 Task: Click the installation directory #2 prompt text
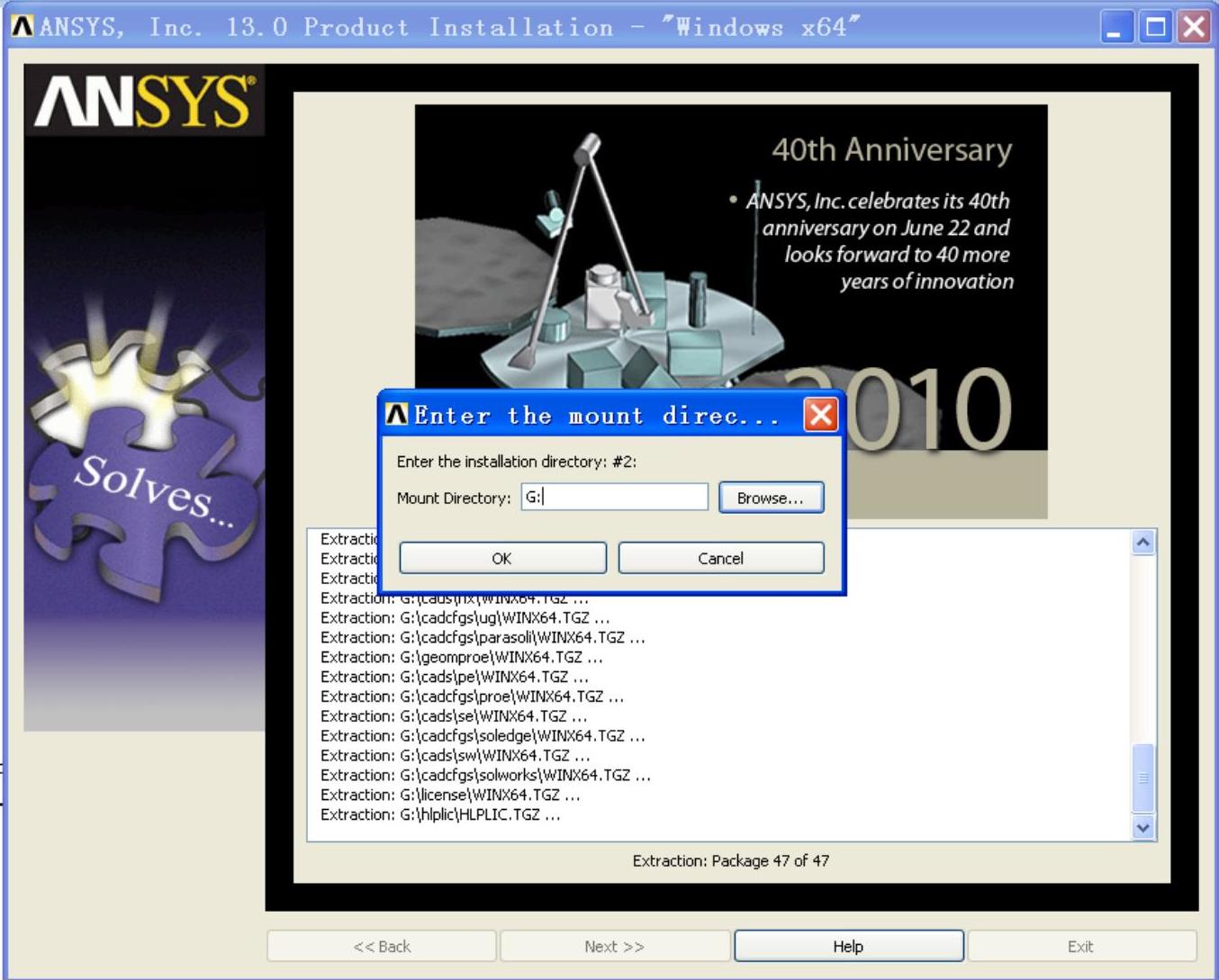click(517, 462)
